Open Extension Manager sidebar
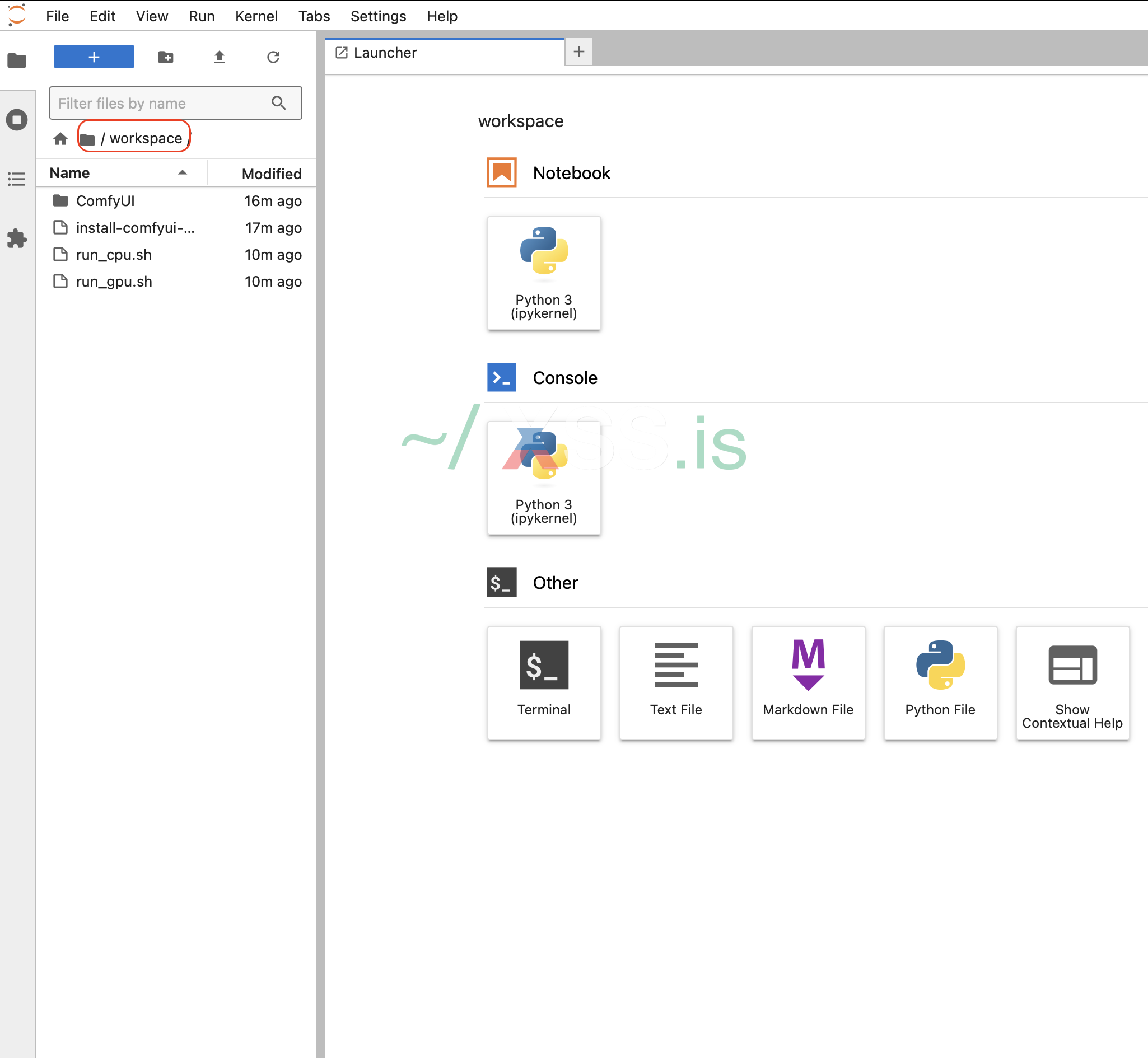1148x1058 pixels. pos(17,238)
